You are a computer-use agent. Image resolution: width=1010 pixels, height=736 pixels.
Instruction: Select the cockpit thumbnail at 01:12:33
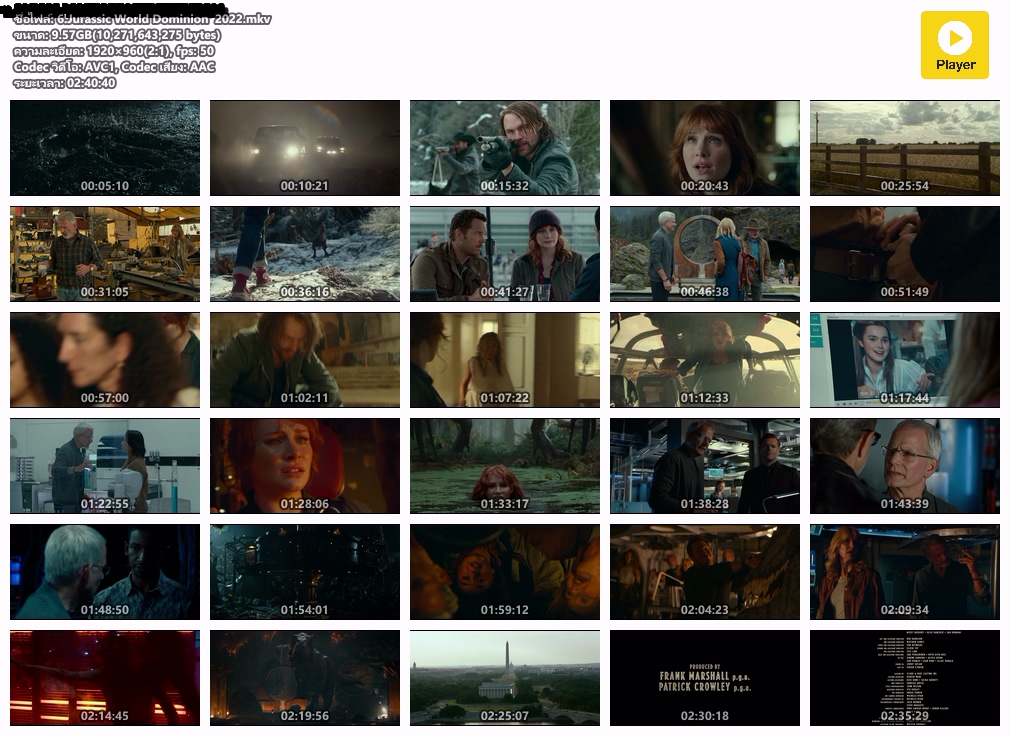[705, 360]
